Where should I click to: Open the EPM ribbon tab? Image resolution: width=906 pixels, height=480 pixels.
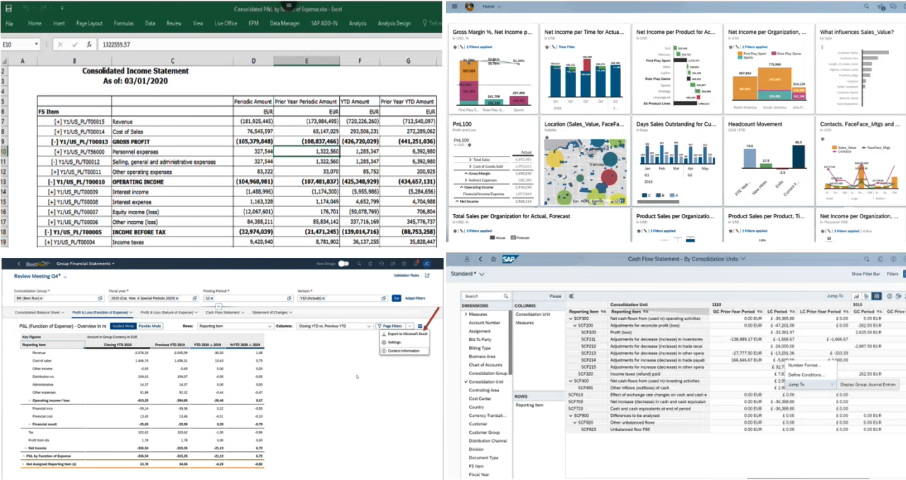(x=254, y=23)
